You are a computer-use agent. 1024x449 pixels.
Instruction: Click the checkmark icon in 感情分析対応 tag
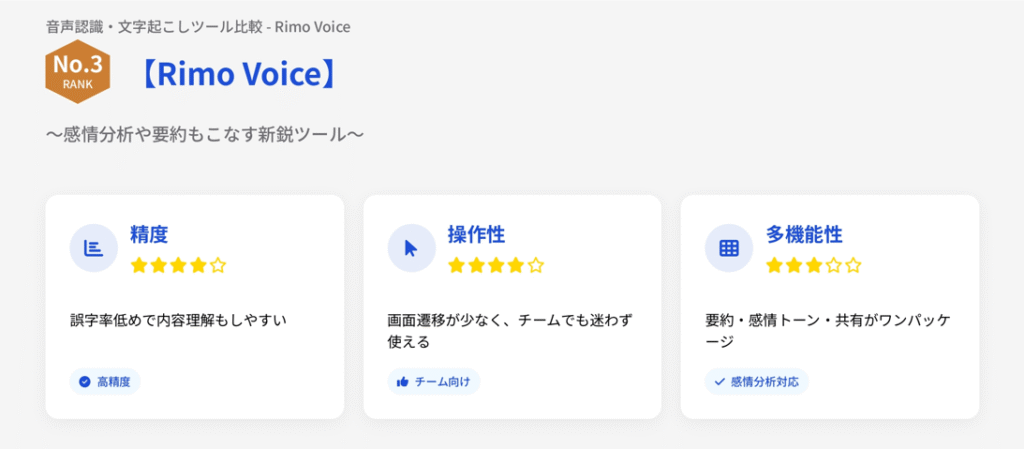720,382
